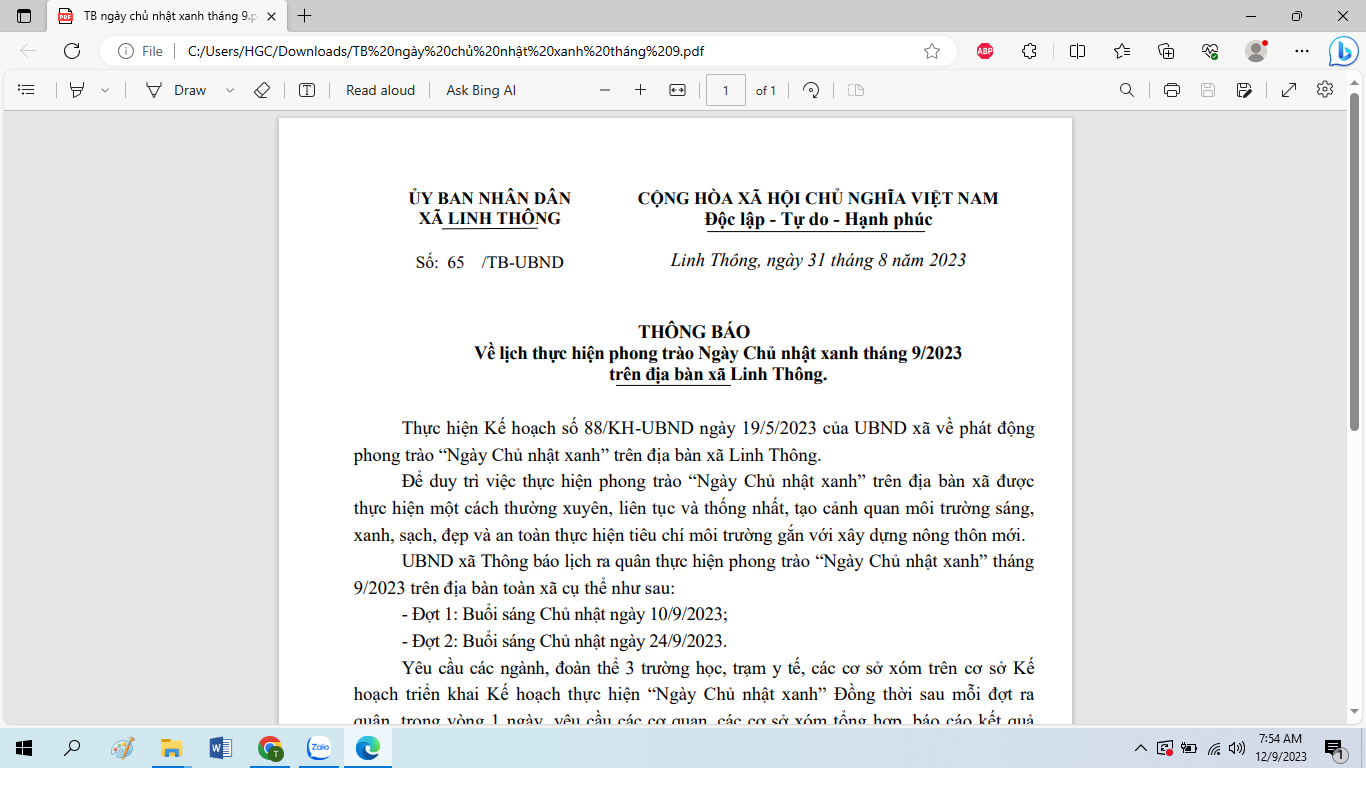Screen dimensions: 1366x786
Task: Open the Windows Start menu
Action: (x=24, y=747)
